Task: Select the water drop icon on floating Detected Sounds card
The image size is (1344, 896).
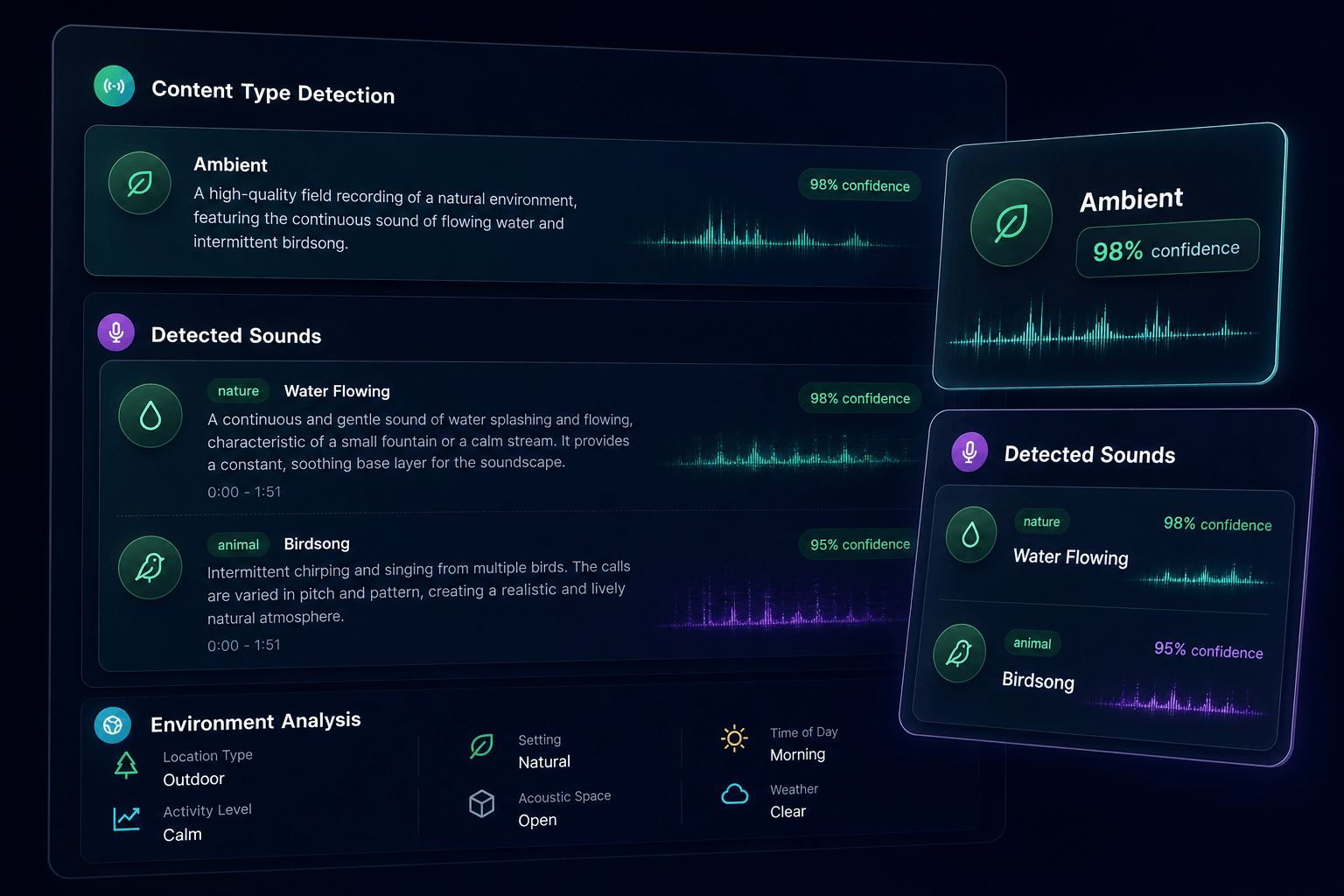Action: [x=971, y=535]
